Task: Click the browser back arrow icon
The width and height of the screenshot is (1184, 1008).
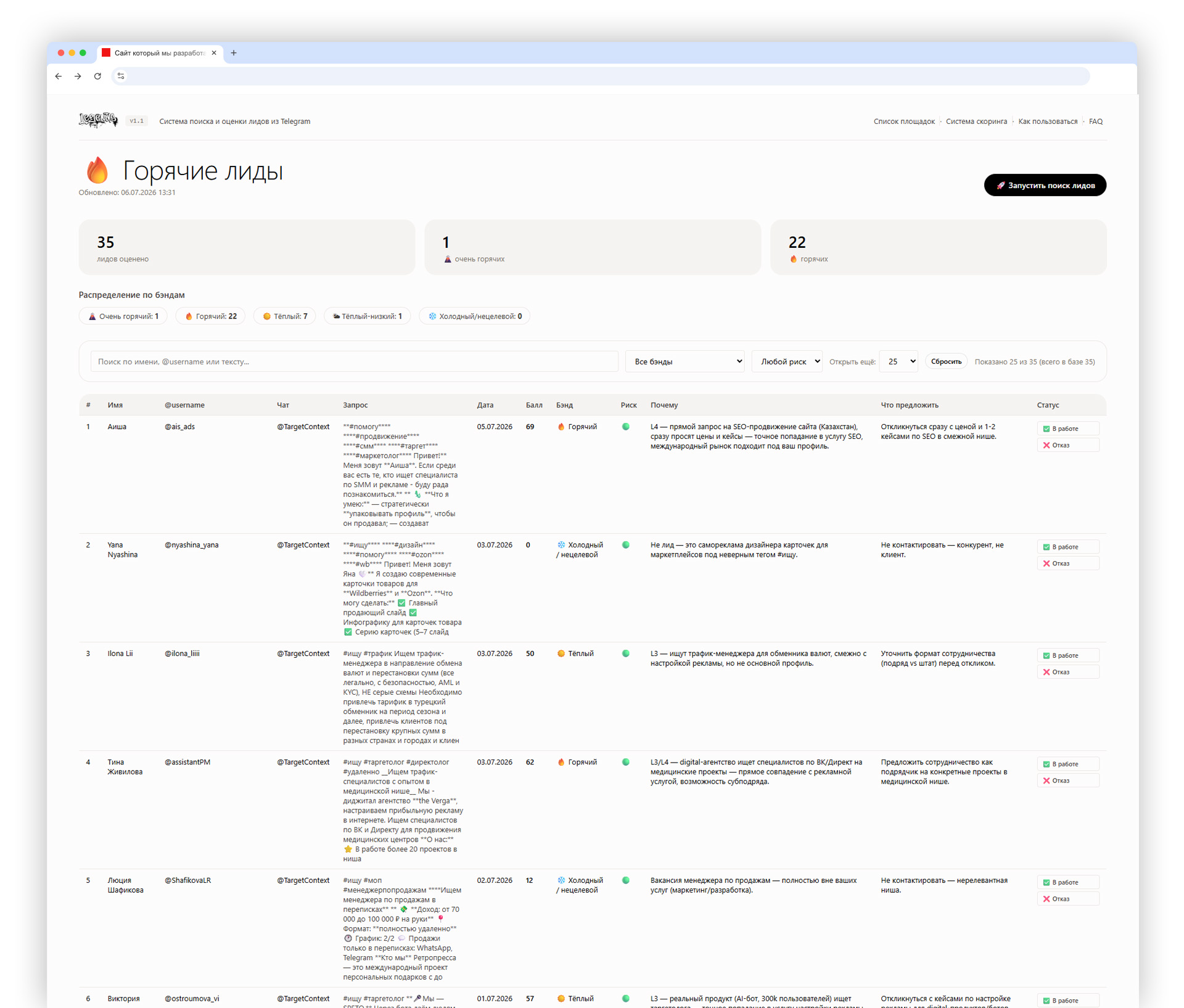Action: pyautogui.click(x=59, y=76)
